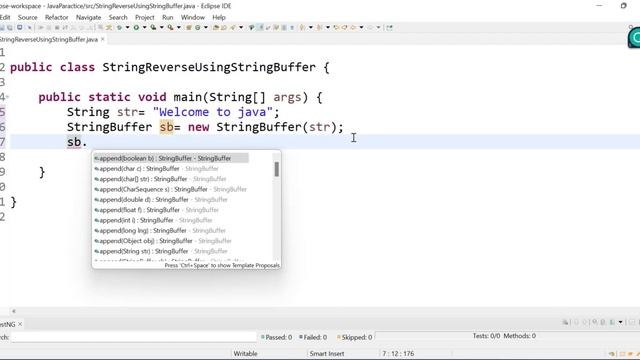This screenshot has height=360, width=640.
Task: Open the Source menu
Action: pos(27,18)
